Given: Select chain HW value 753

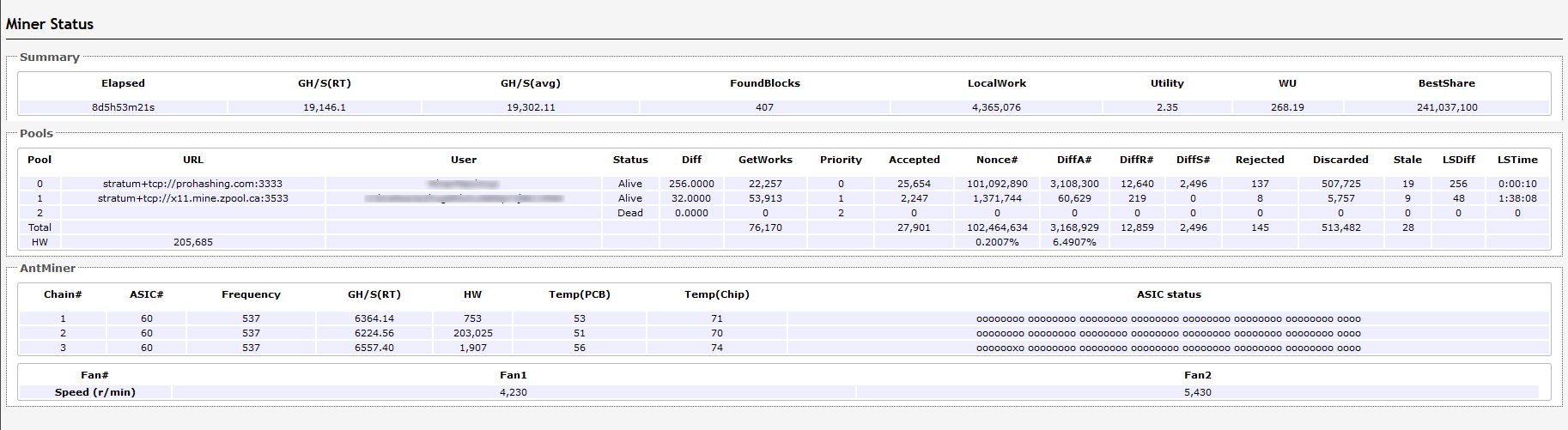Looking at the screenshot, I should pos(472,318).
